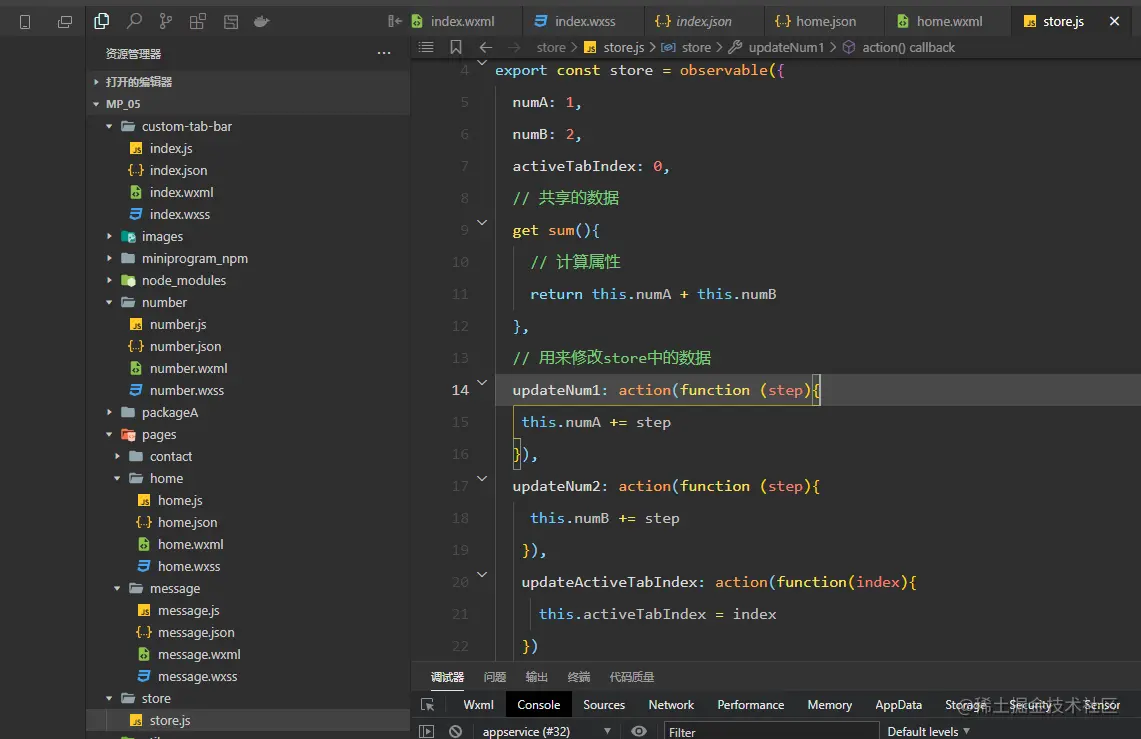Switch to the Performance debugger tab
The height and width of the screenshot is (739, 1141).
pos(750,705)
